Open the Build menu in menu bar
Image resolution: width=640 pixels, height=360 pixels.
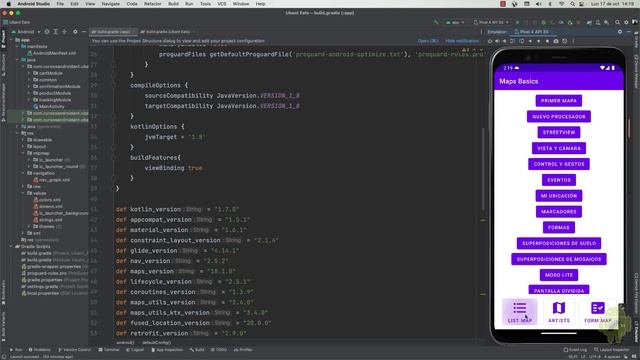coord(173,4)
